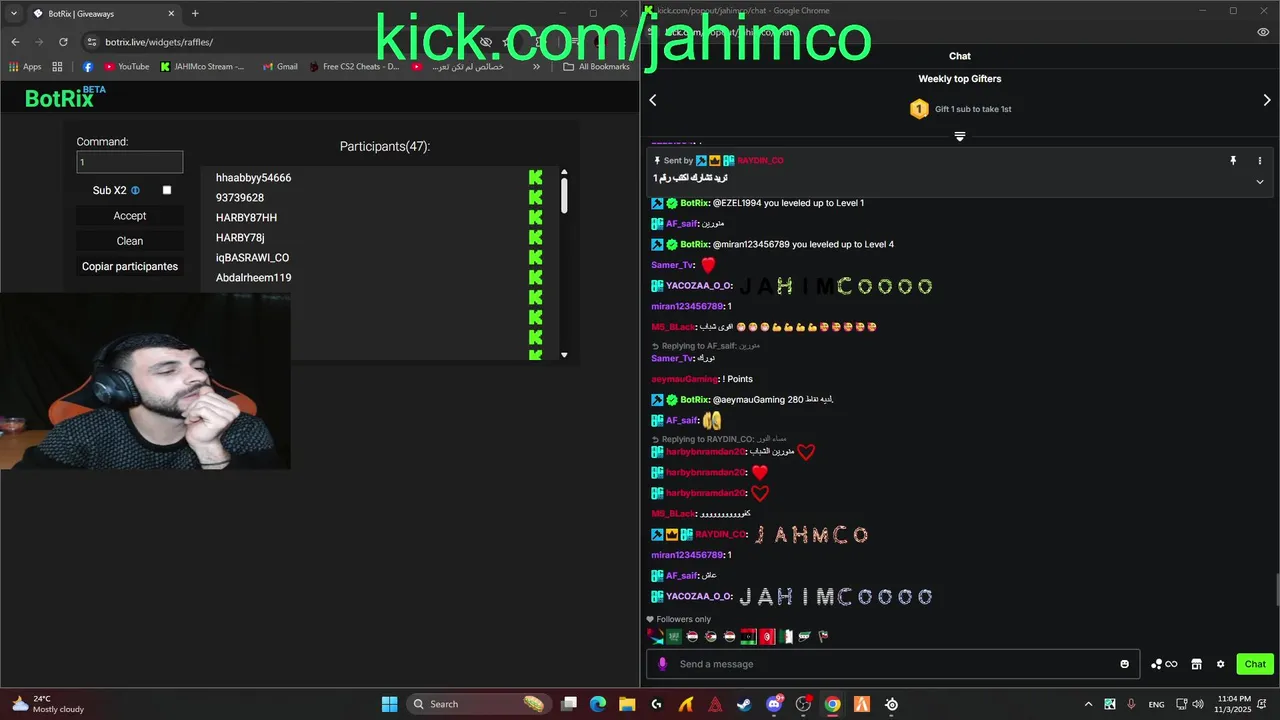
Task: Click the Kick icon beside iqBASRAWI_CO
Action: [x=536, y=257]
